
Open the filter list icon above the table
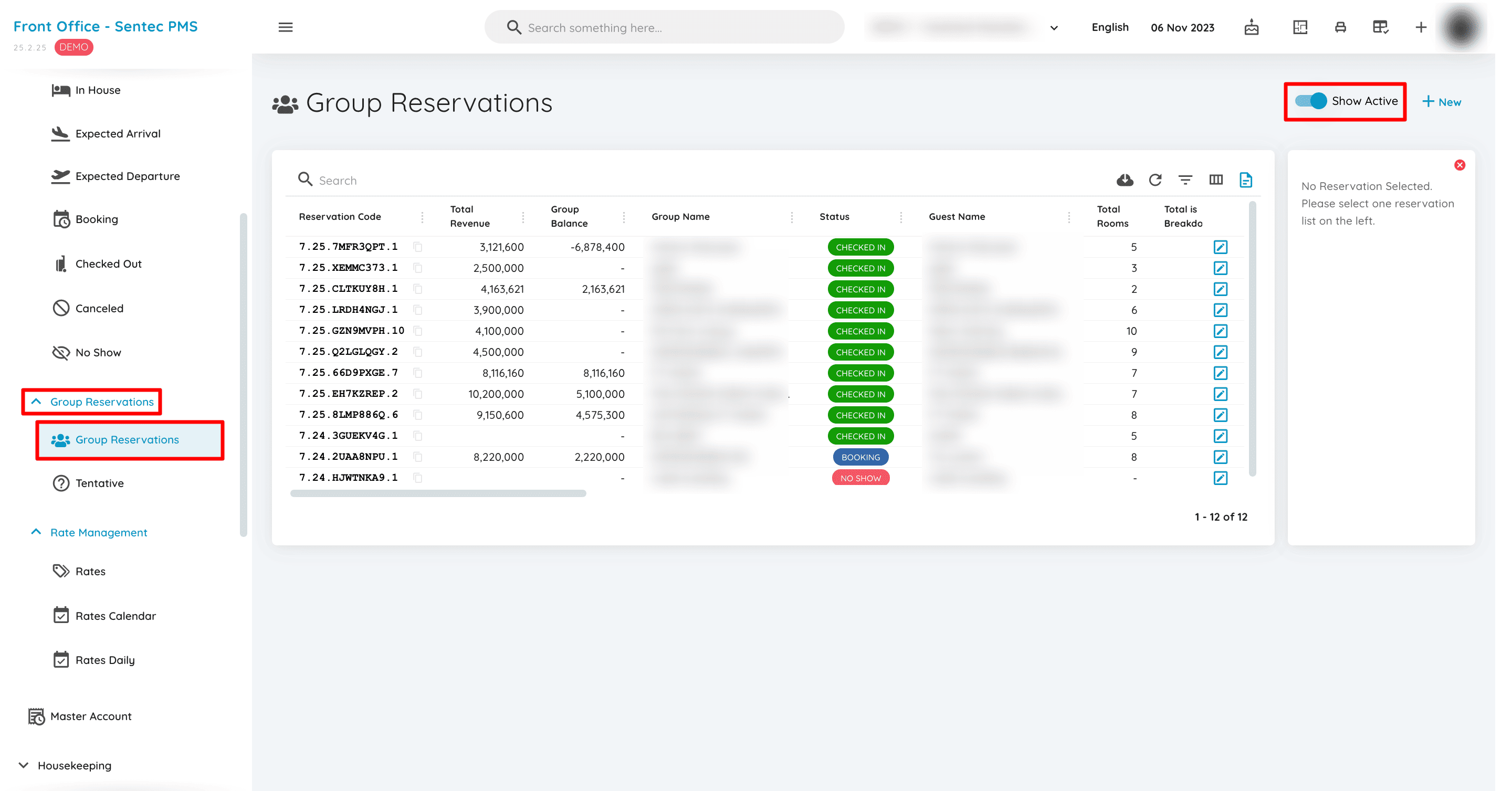pos(1185,180)
